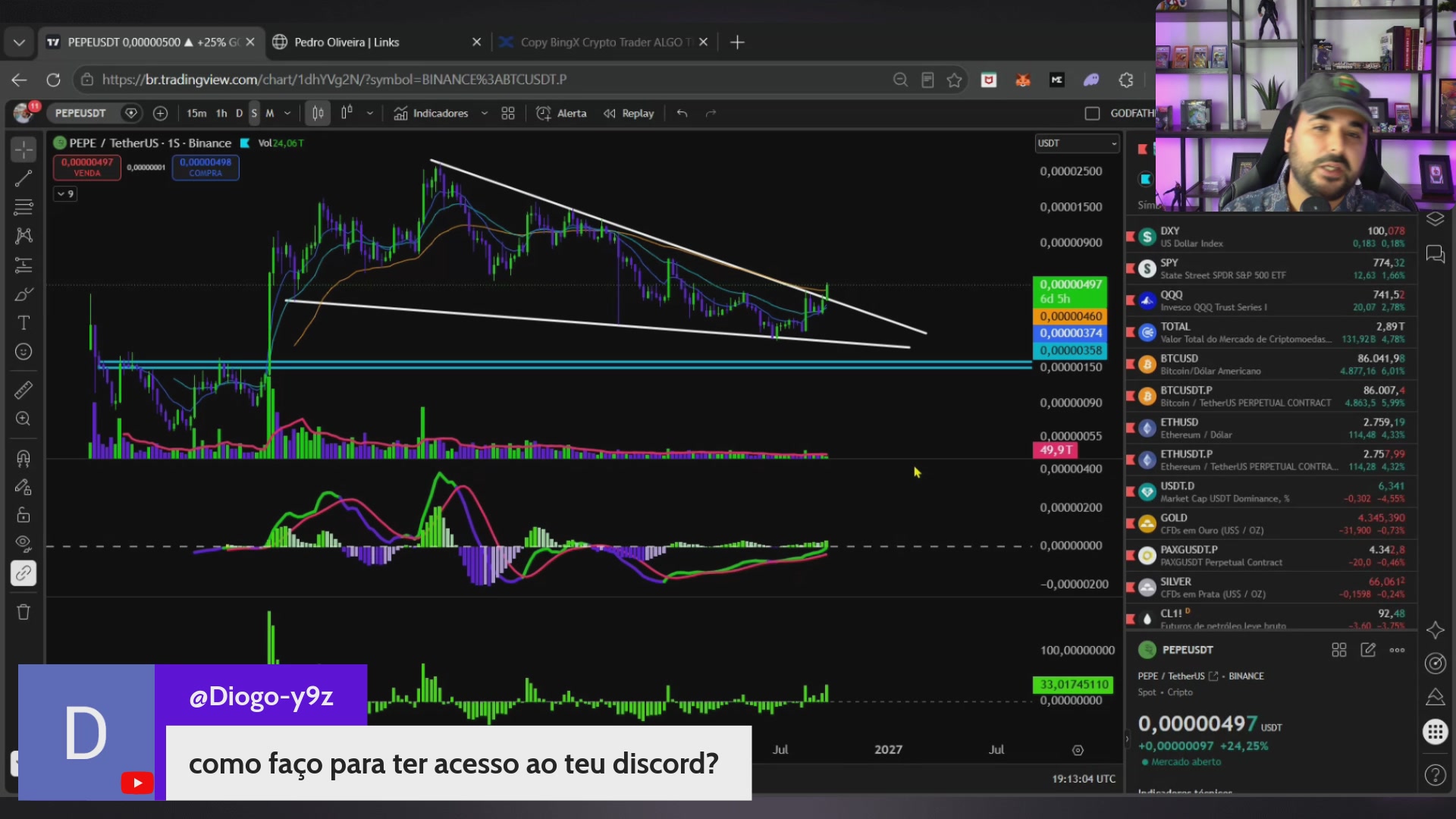Open PEPEUSDT symbol search
The image size is (1456, 819).
80,113
